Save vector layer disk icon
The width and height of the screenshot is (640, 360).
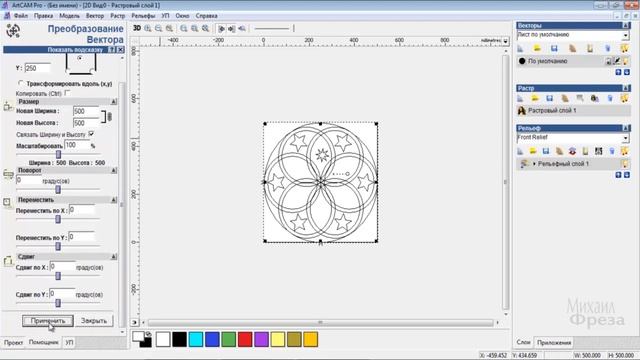tap(554, 49)
